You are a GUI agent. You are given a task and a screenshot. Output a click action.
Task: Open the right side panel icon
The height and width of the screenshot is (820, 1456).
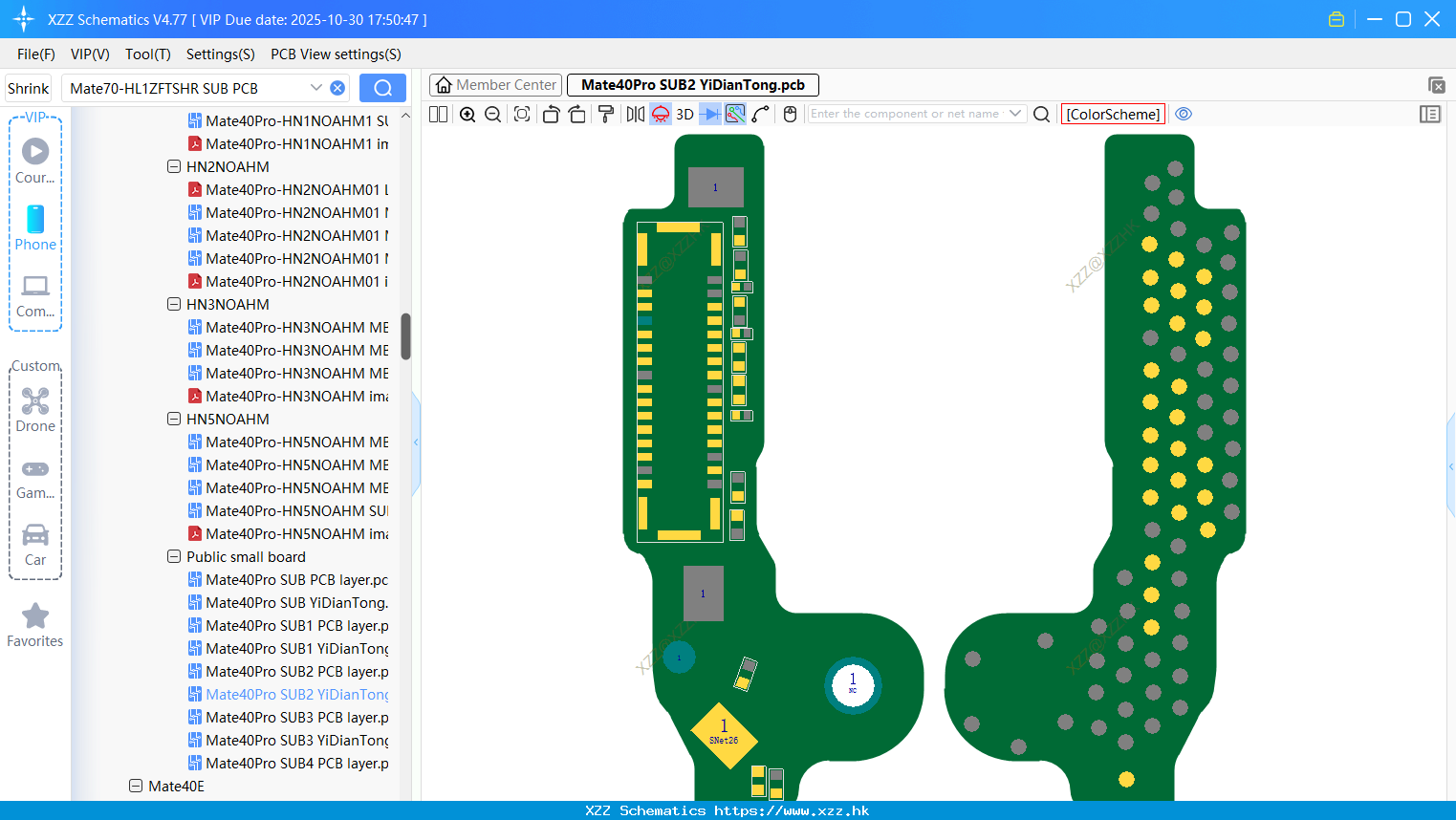[1430, 115]
